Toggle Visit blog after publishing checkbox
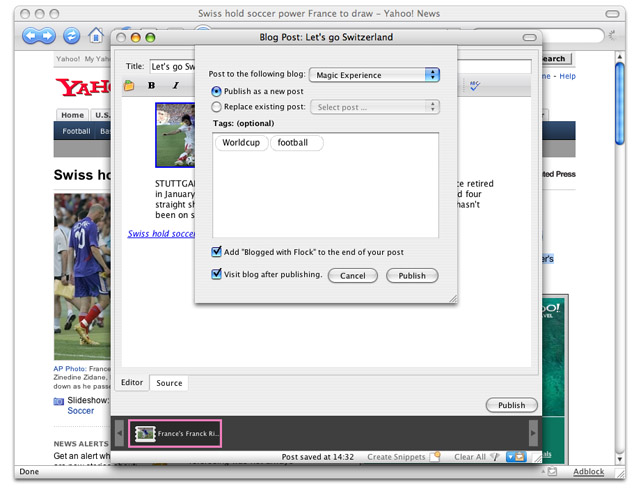Image resolution: width=641 pixels, height=500 pixels. coord(217,274)
